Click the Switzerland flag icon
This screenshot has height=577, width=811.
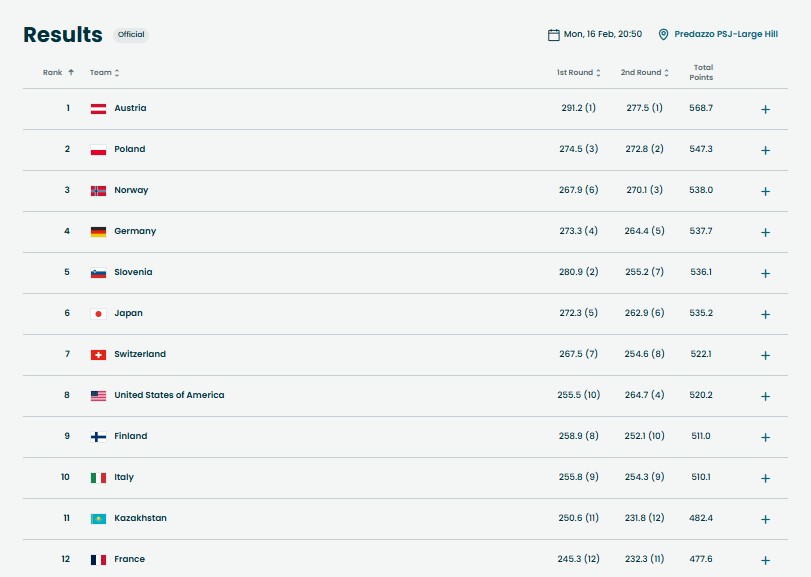click(x=98, y=354)
